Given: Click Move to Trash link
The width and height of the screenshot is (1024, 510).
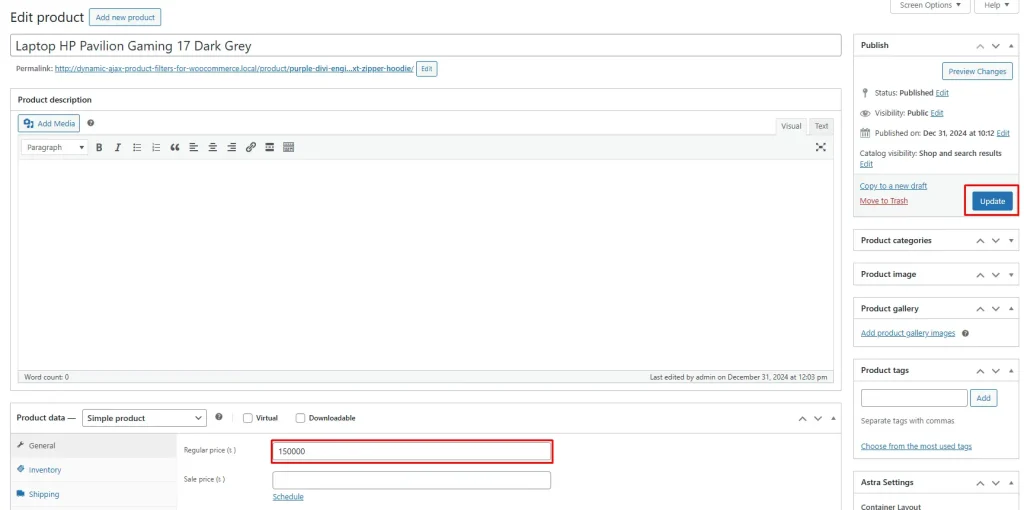Looking at the screenshot, I should click(x=884, y=200).
